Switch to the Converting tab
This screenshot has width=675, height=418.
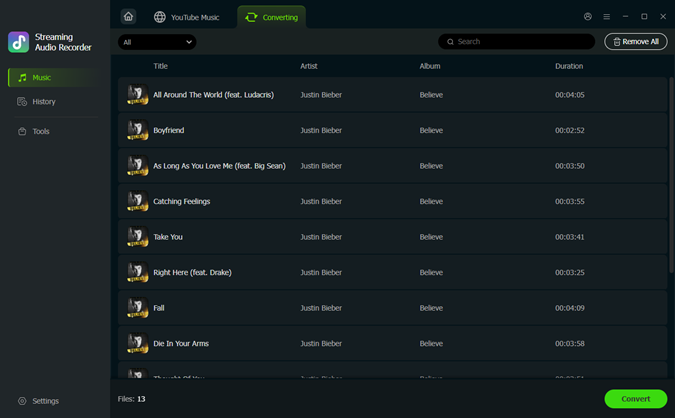271,17
